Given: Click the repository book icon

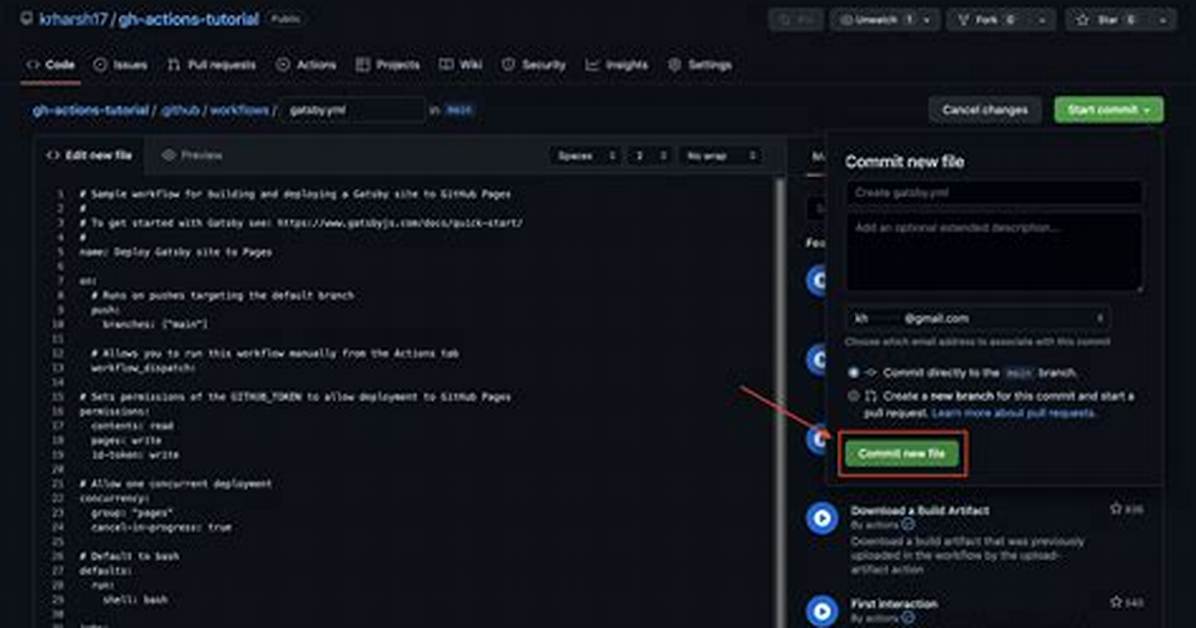Looking at the screenshot, I should tap(27, 19).
